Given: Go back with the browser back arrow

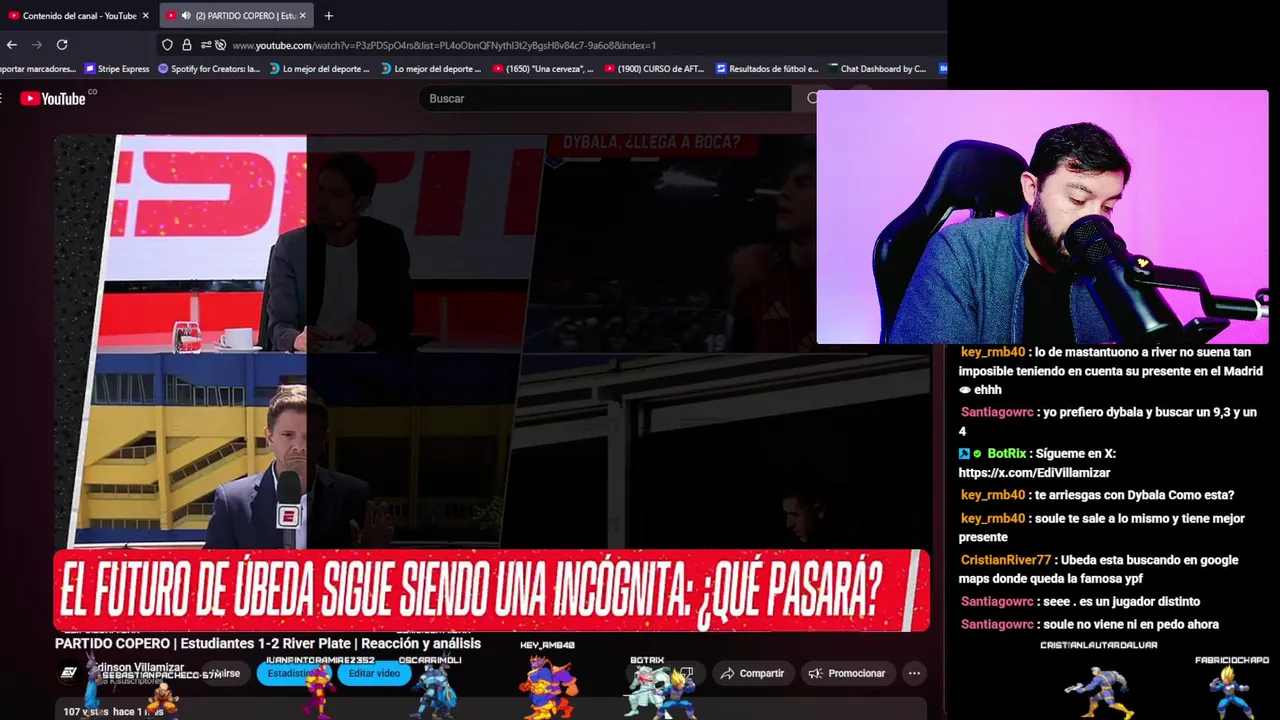Looking at the screenshot, I should [x=11, y=45].
